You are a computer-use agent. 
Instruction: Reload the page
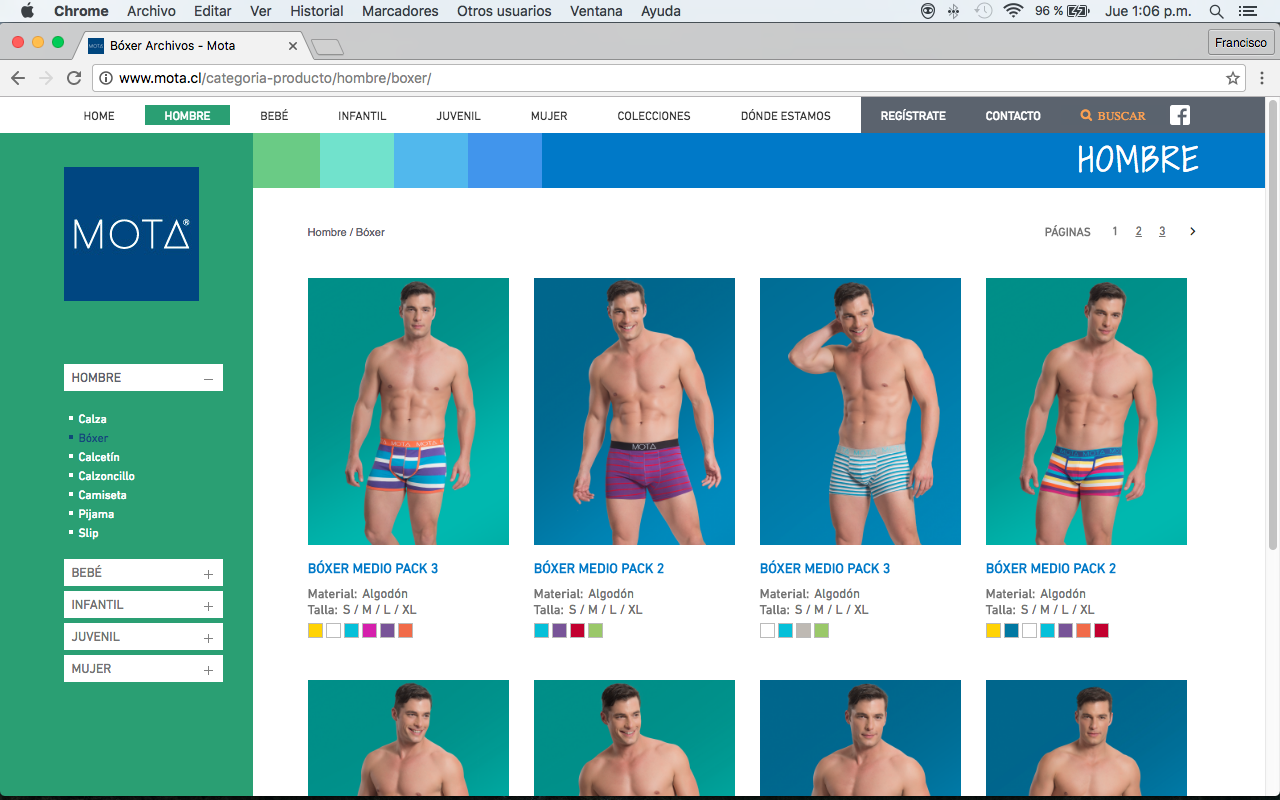pos(74,78)
